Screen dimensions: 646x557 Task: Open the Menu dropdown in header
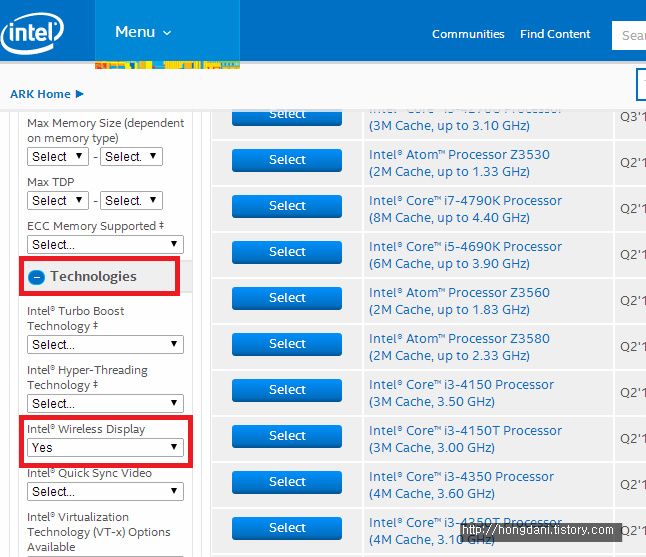pos(143,32)
